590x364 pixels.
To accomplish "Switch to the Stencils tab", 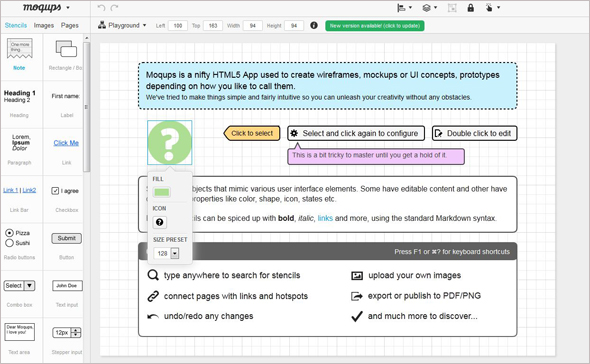I will click(x=16, y=25).
